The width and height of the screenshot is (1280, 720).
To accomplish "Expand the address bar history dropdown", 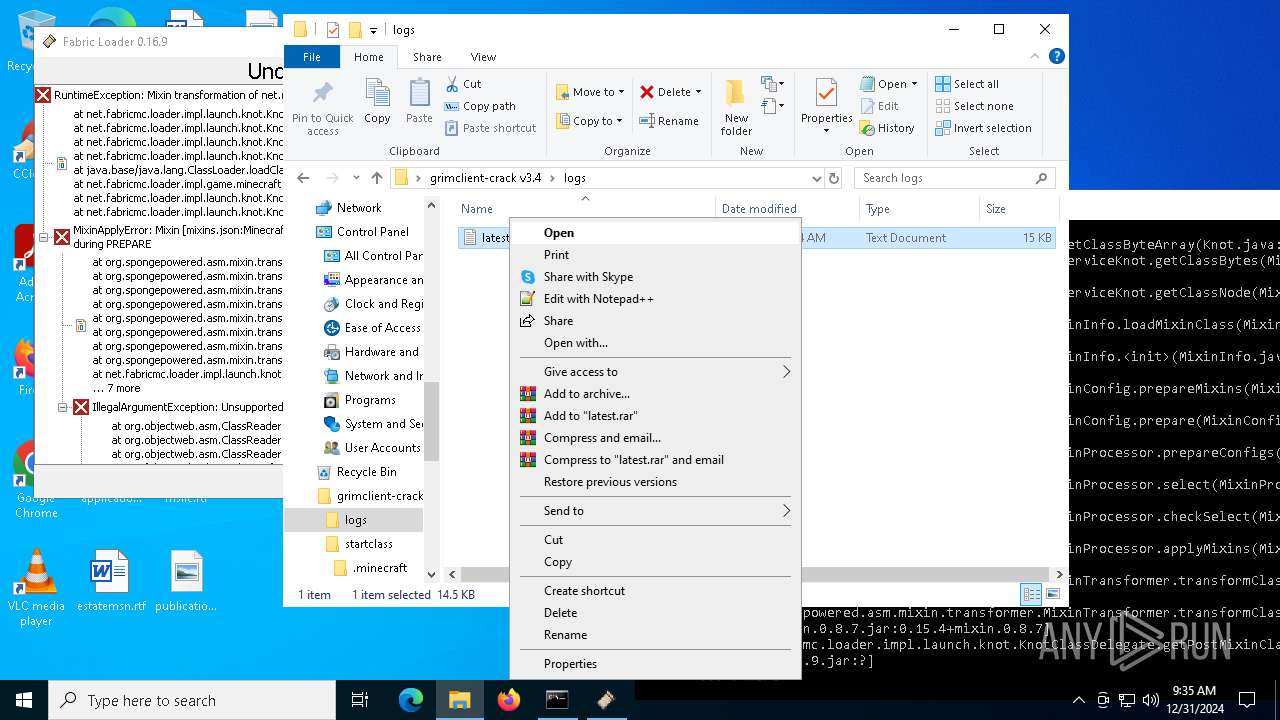I will [x=816, y=178].
